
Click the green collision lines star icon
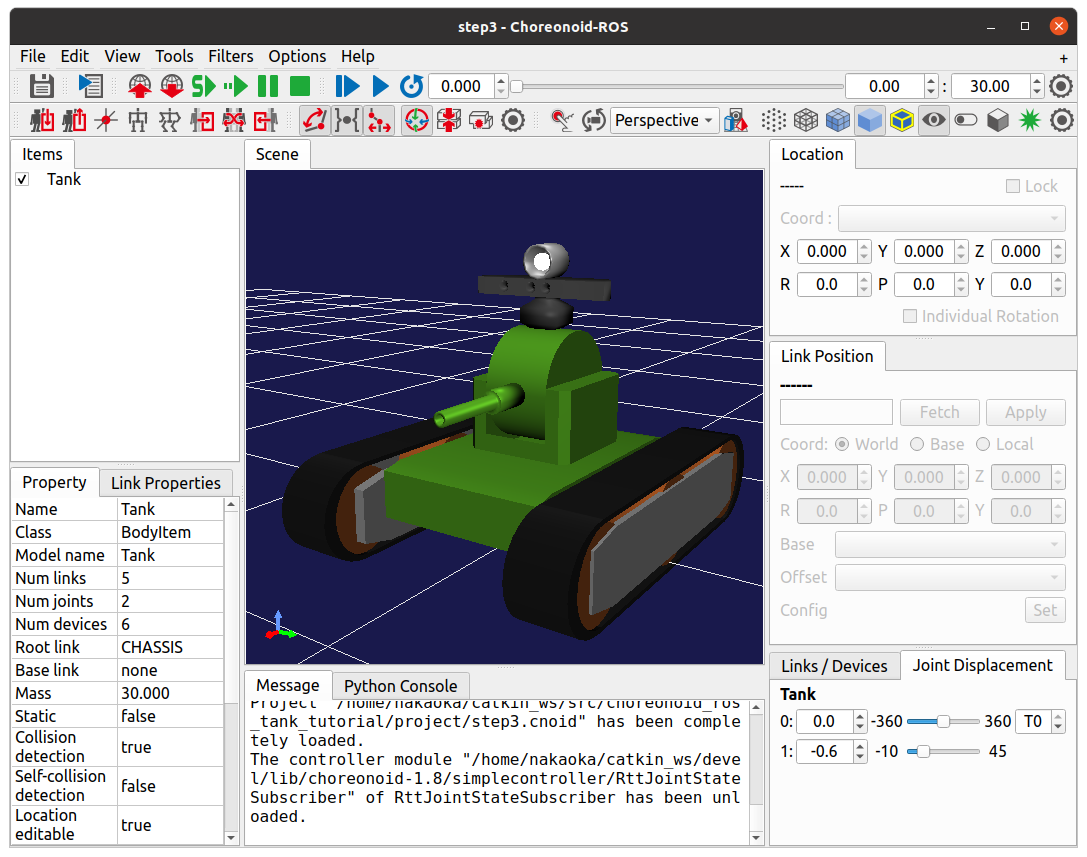(x=1029, y=121)
